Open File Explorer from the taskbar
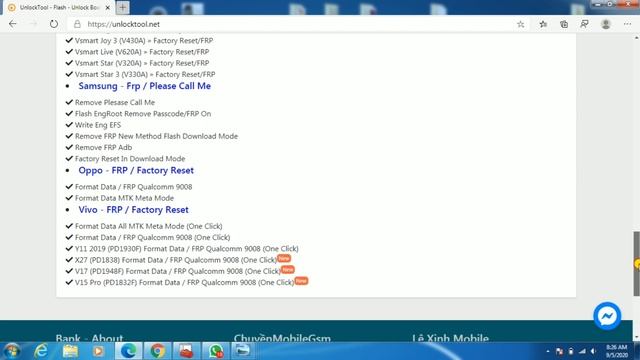Viewport: 640px width, 360px height. tap(70, 351)
